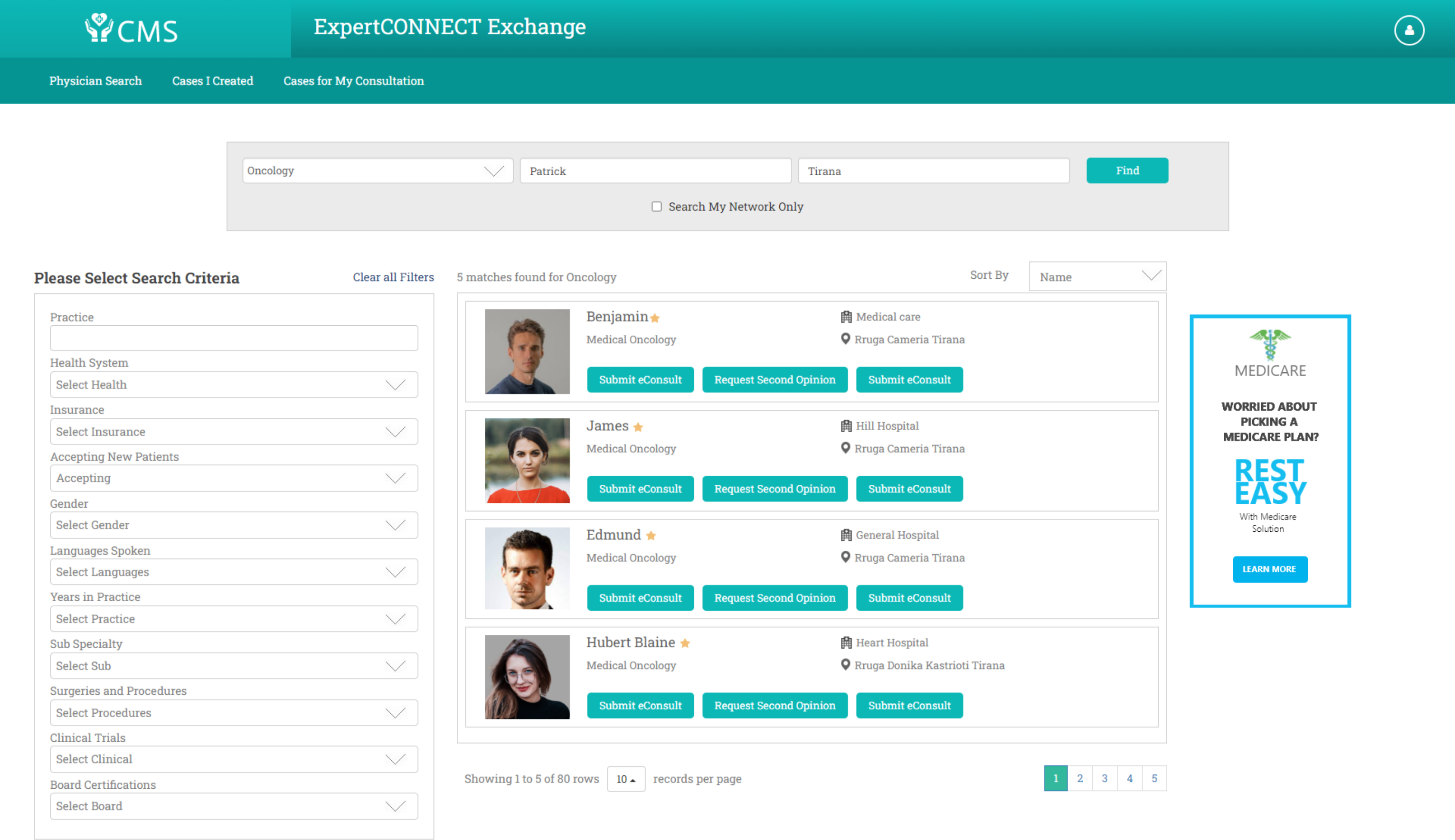The image size is (1455, 840).
Task: Go to results page 2
Action: pyautogui.click(x=1080, y=778)
